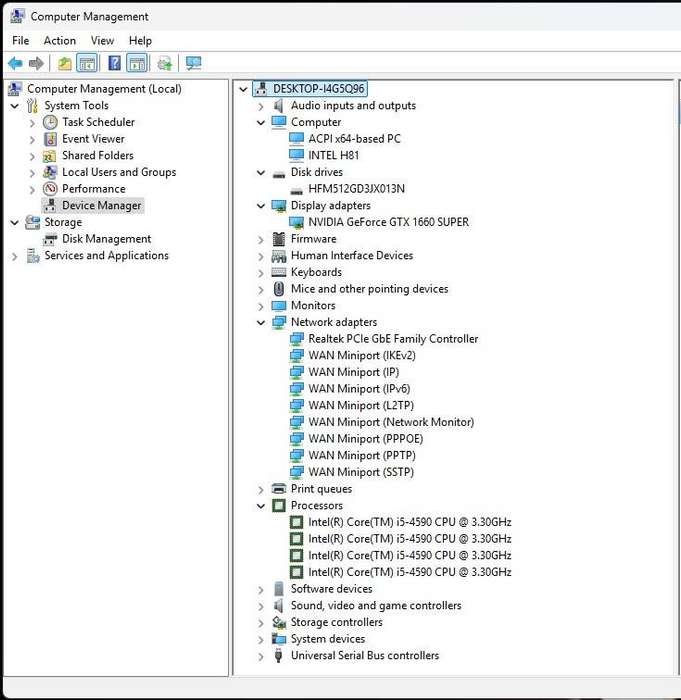Click the Storage controllers icon
This screenshot has height=700, width=681.
click(279, 622)
